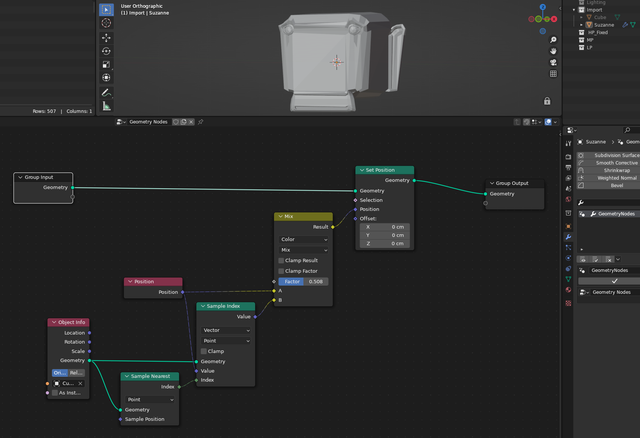Open the Material properties tab icon
Screen dimensions: 640x438
point(568,289)
